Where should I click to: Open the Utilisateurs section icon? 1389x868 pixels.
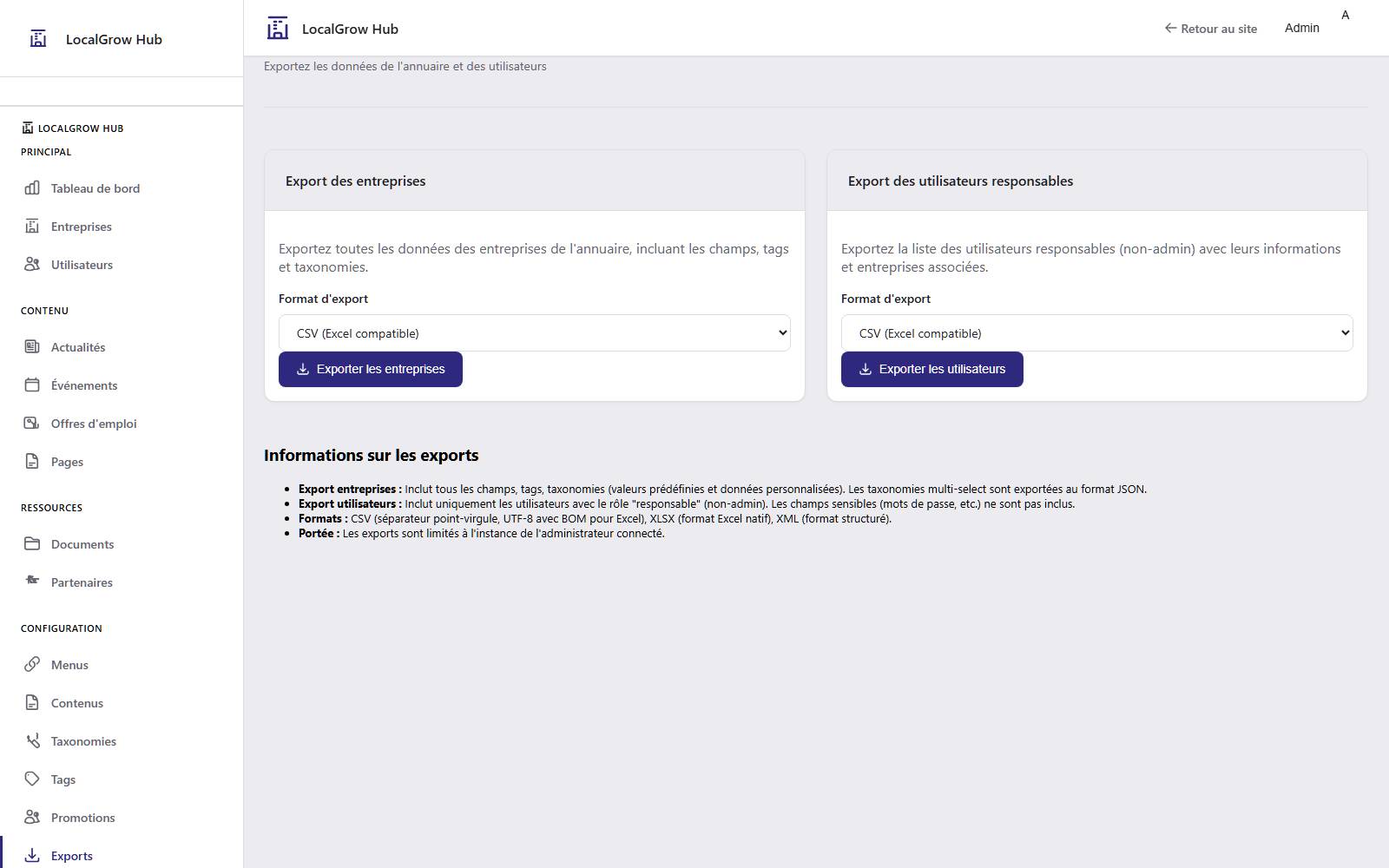click(31, 265)
